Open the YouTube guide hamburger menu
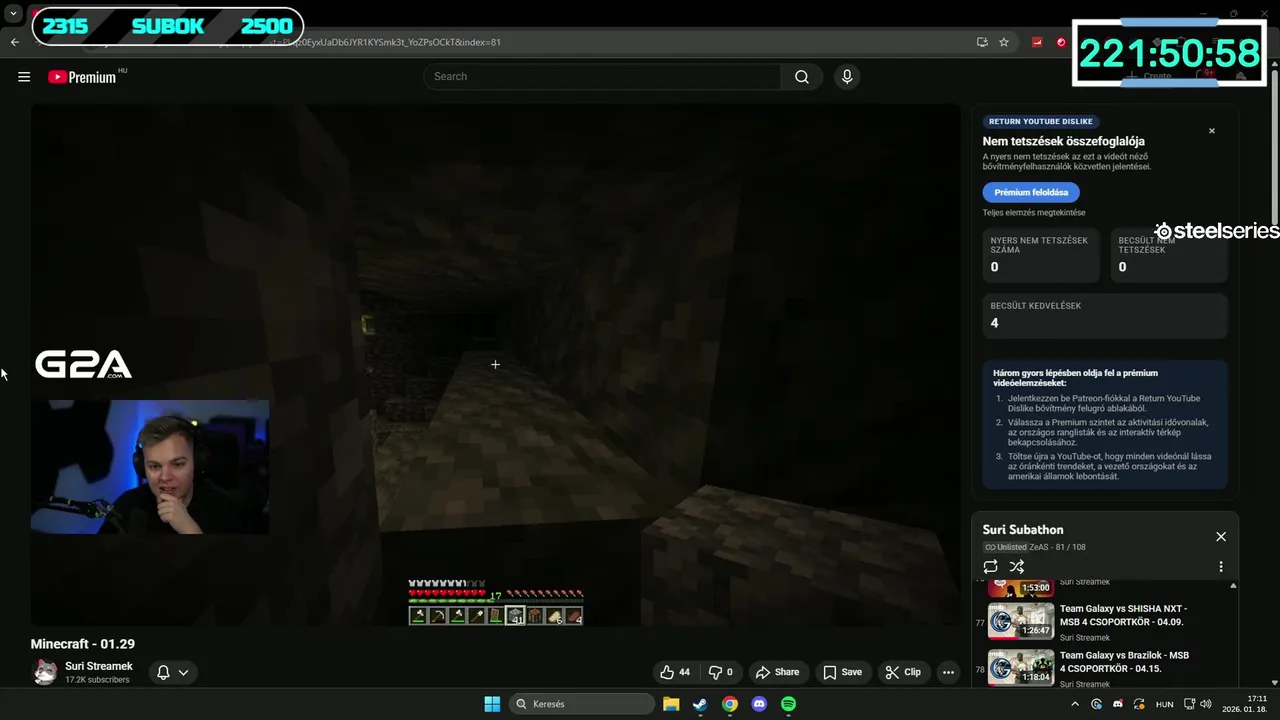 [24, 77]
